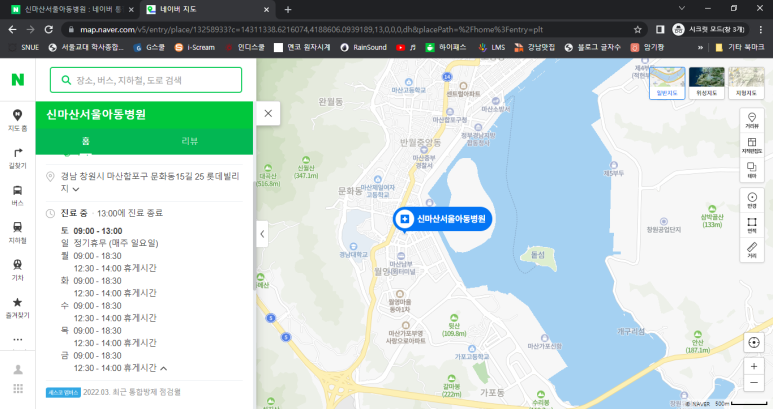Collapse the side panel with arrow handle
Screen dimensions: 773x409
(x=262, y=234)
